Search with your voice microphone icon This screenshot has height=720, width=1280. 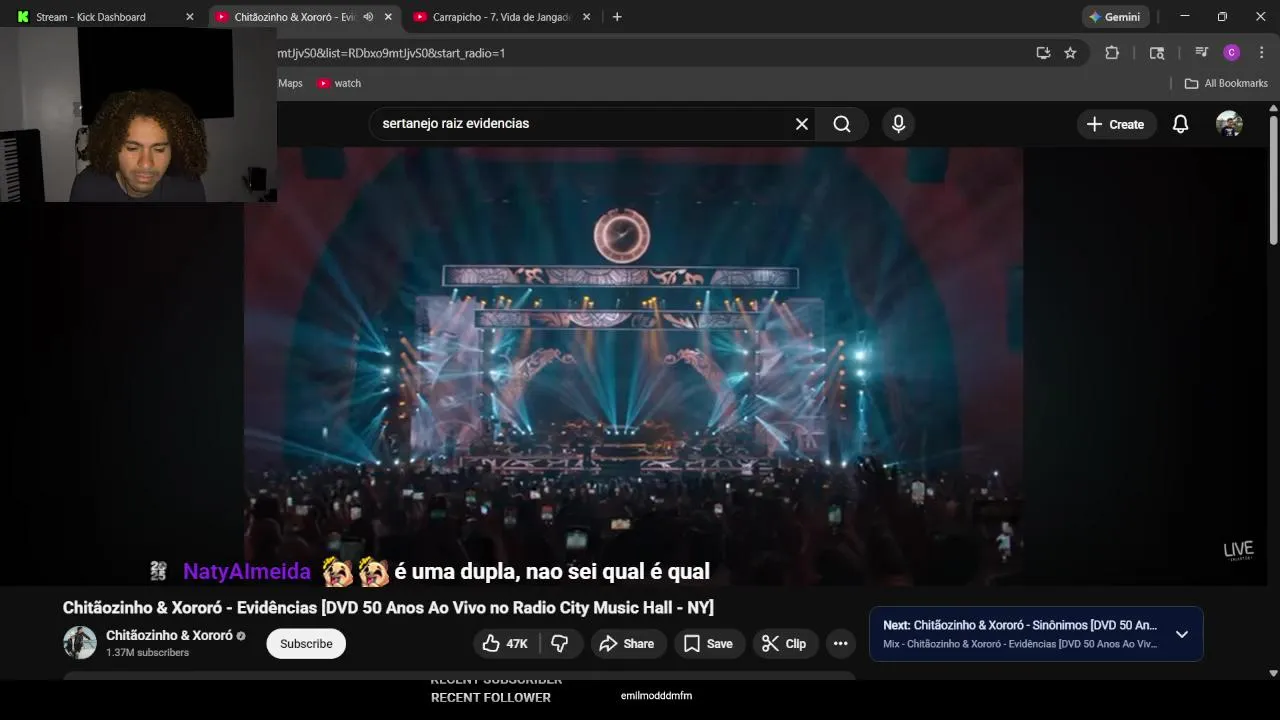click(898, 124)
